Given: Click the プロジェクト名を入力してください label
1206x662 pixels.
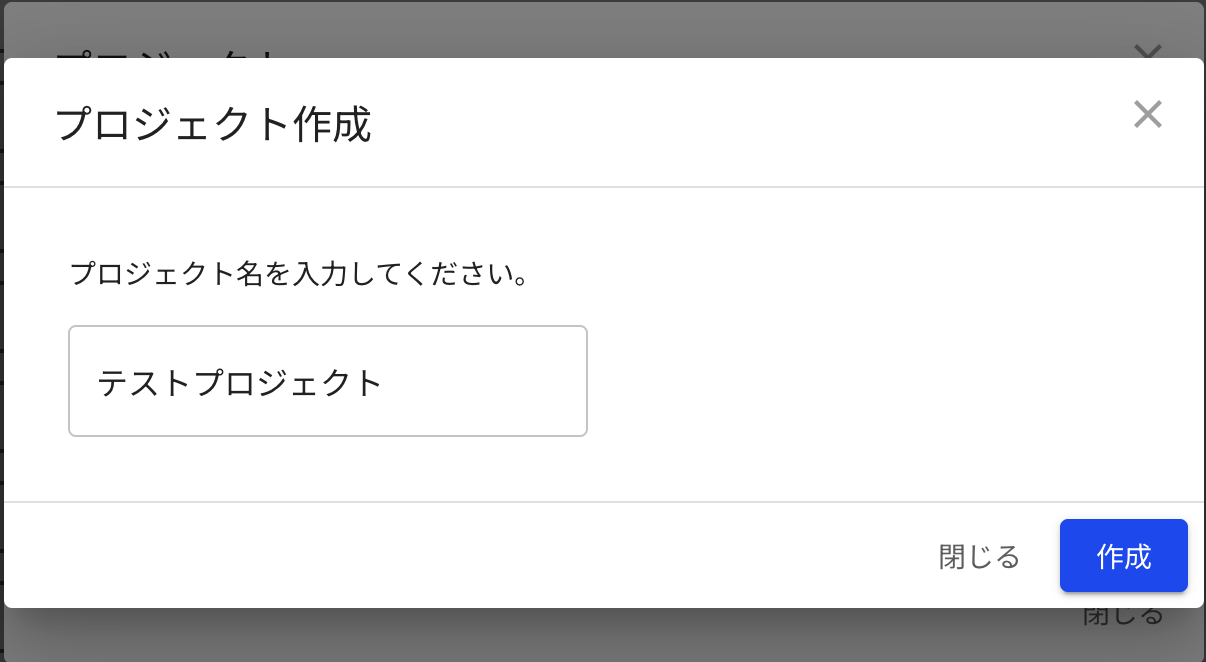Looking at the screenshot, I should point(299,273).
